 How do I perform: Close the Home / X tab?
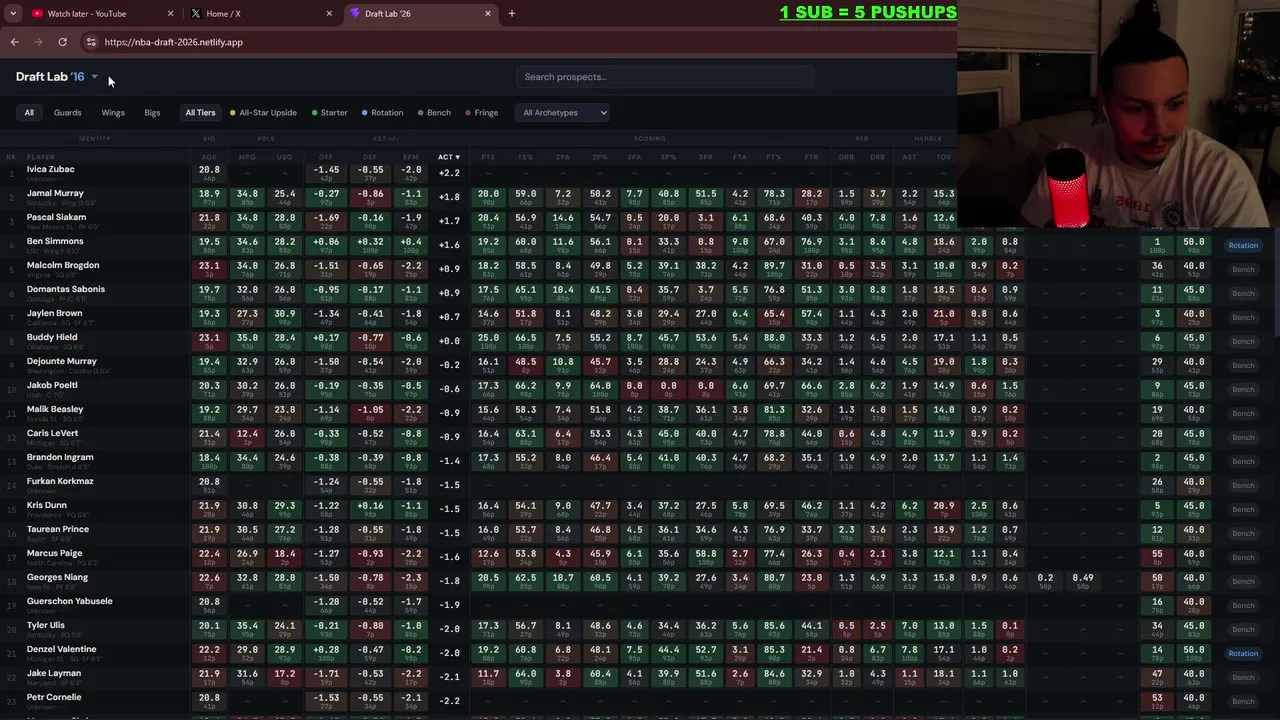pyautogui.click(x=329, y=14)
